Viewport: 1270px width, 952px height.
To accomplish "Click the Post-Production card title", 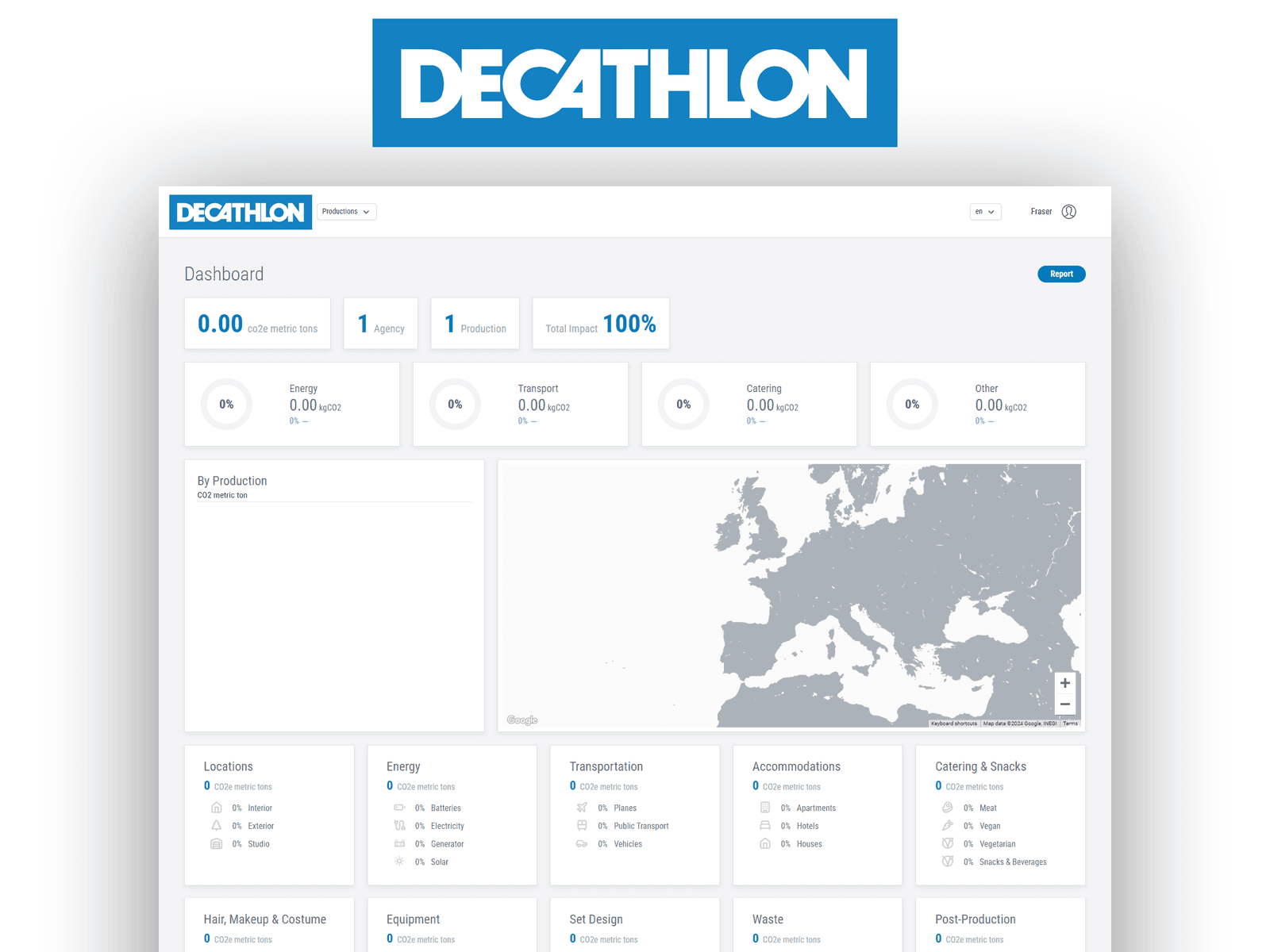I will tap(975, 919).
